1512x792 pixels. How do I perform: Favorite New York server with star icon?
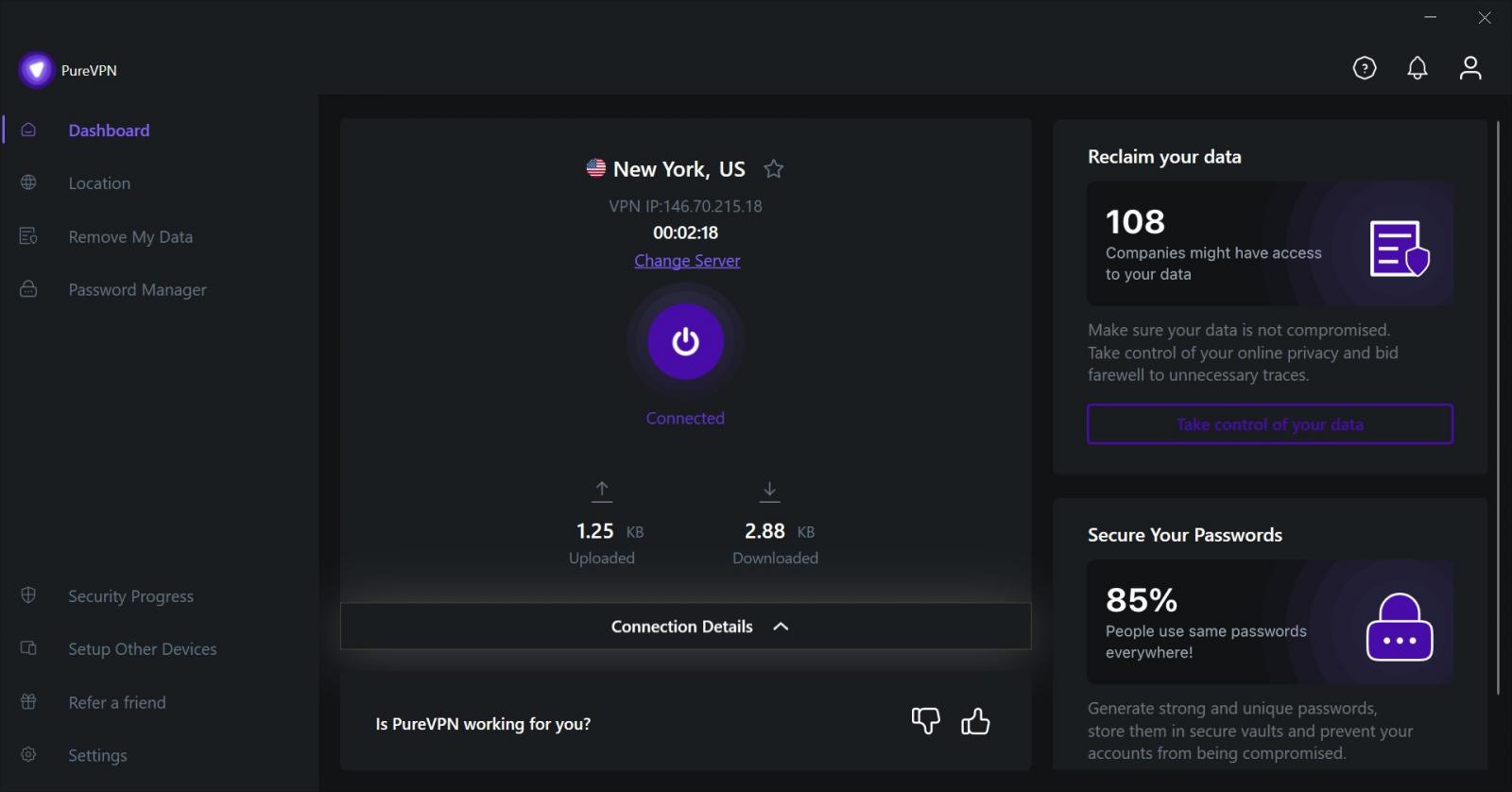pyautogui.click(x=774, y=169)
